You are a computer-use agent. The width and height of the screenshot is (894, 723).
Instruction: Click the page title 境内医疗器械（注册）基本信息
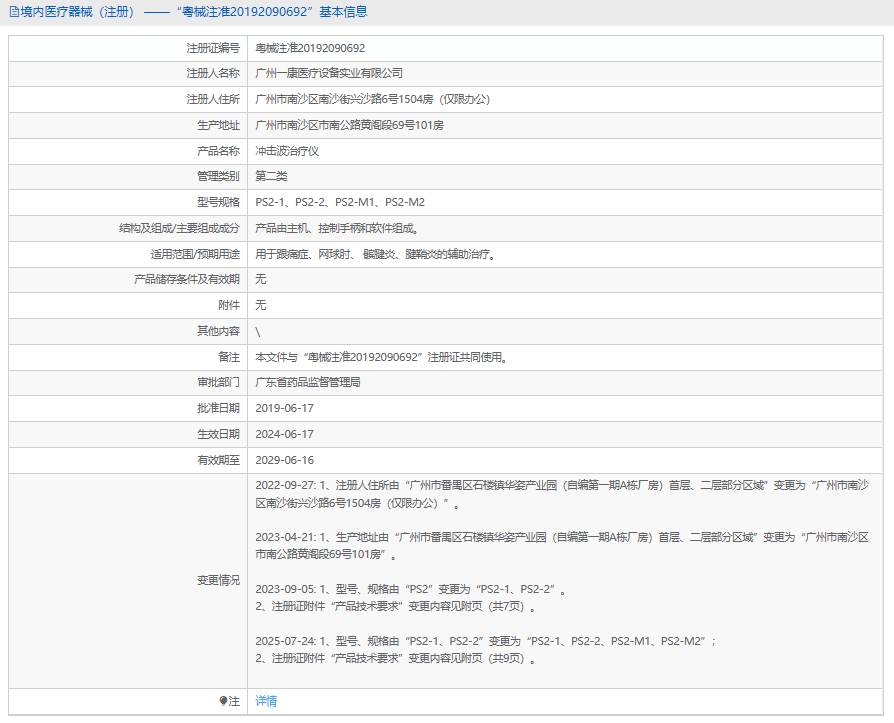click(194, 12)
